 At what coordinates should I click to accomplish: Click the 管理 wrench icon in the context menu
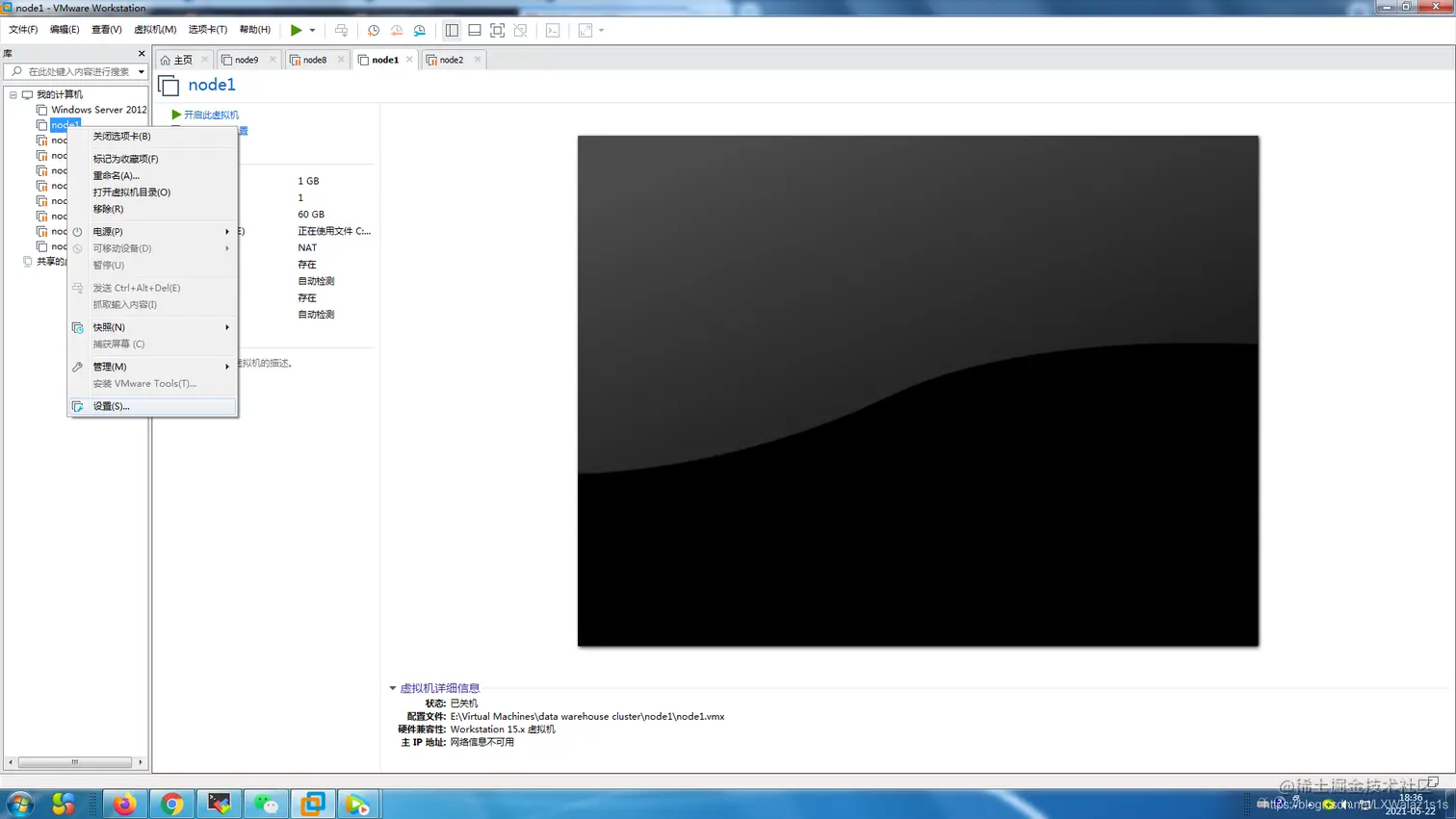point(77,367)
